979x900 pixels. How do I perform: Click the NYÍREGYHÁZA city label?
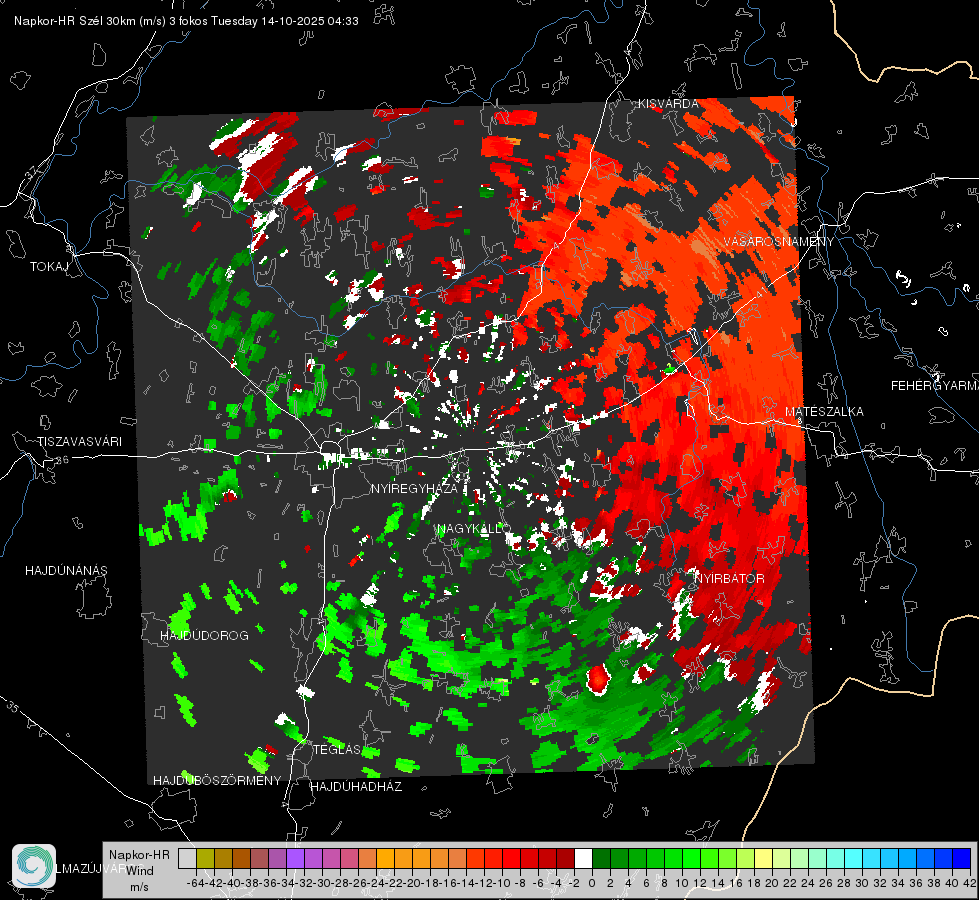(414, 488)
